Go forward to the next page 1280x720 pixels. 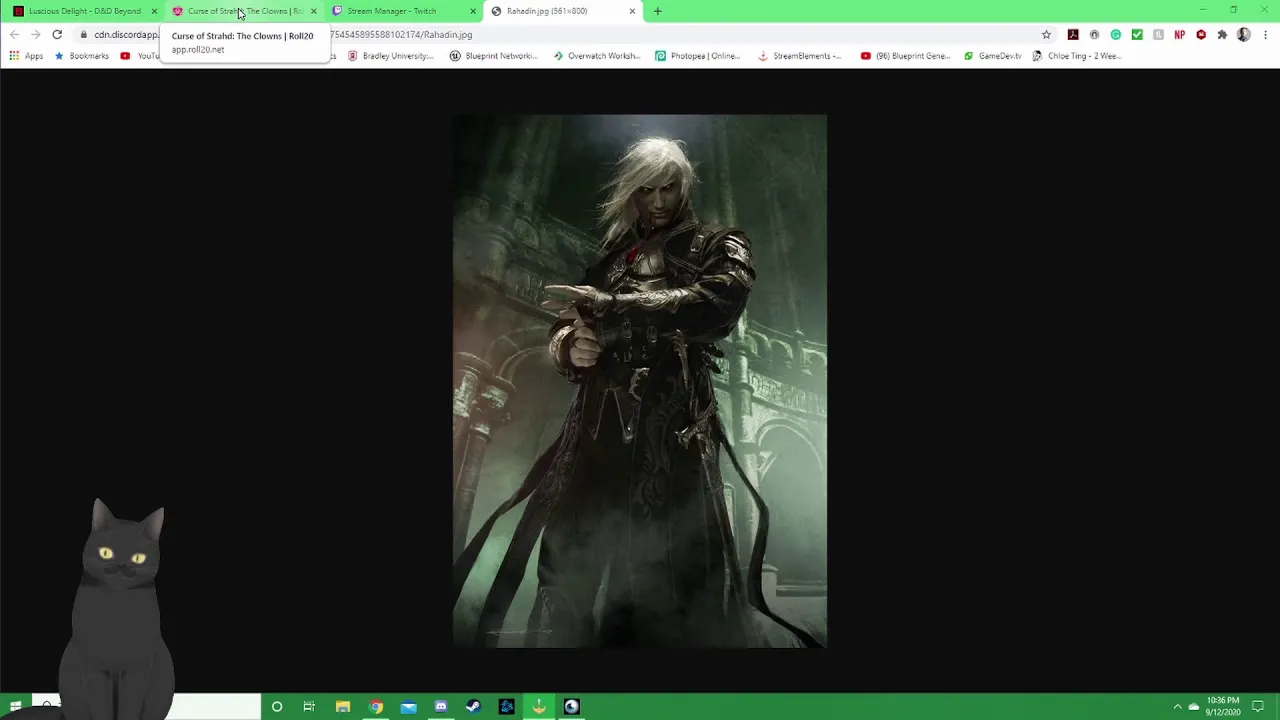[x=35, y=34]
